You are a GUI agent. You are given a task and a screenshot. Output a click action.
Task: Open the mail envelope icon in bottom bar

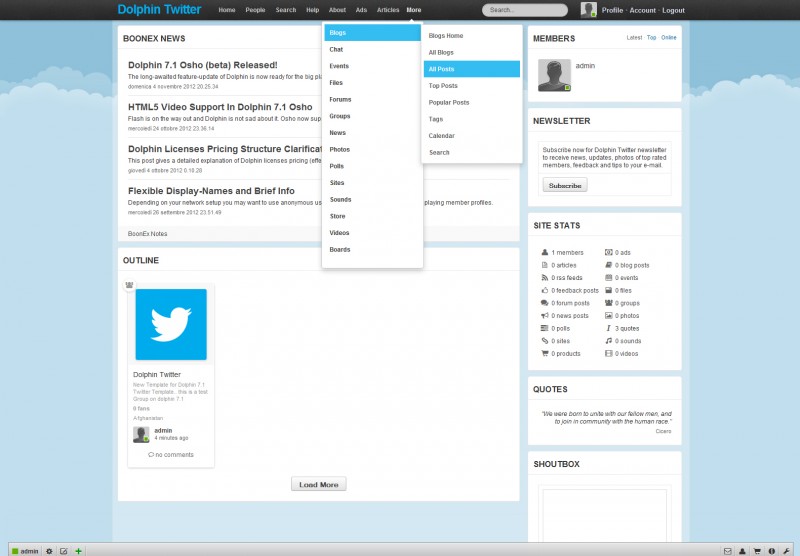728,551
